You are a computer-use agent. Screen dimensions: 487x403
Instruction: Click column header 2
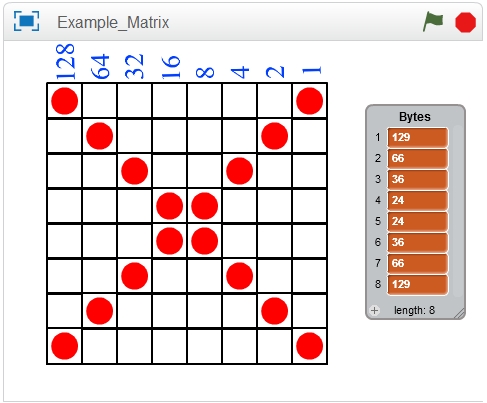(x=275, y=72)
